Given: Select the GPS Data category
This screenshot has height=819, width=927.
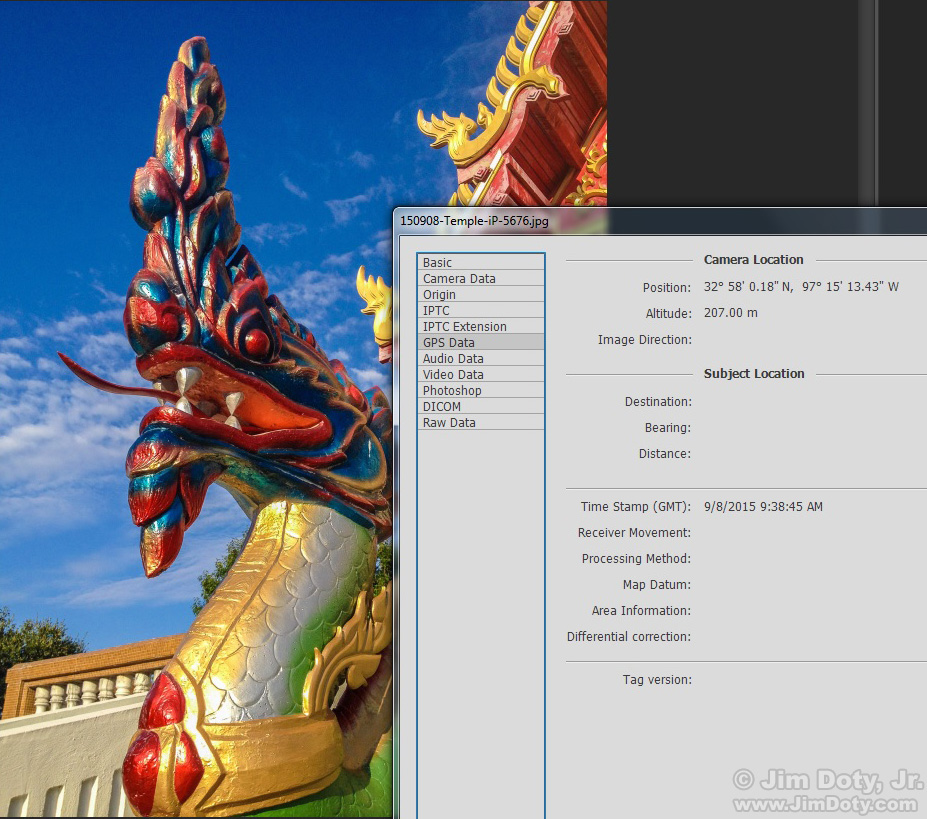Looking at the screenshot, I should click(x=481, y=342).
